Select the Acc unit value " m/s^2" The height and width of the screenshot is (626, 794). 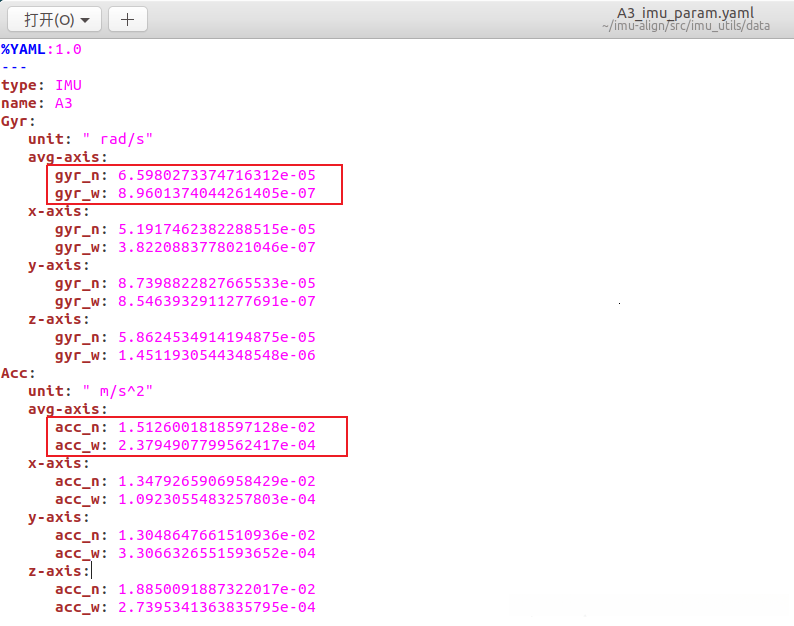coord(117,392)
